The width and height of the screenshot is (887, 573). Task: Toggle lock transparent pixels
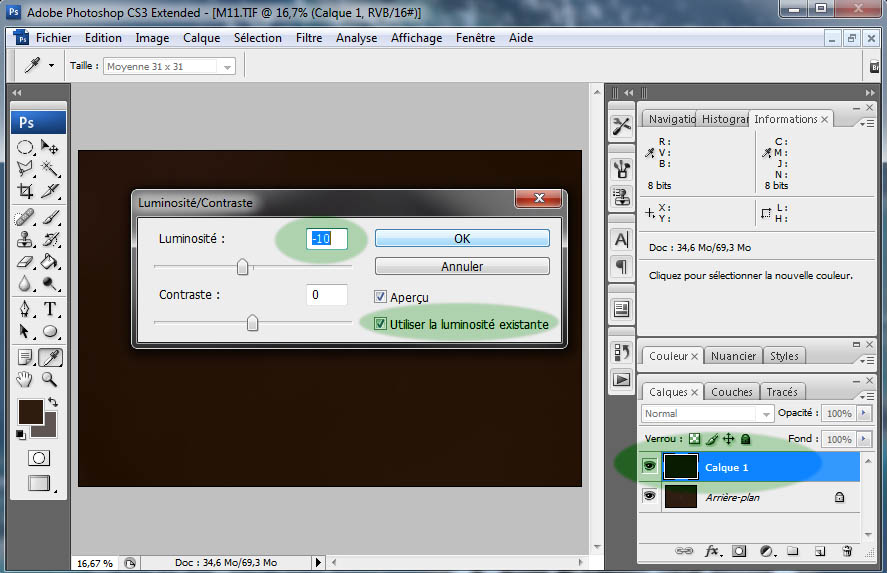click(695, 438)
